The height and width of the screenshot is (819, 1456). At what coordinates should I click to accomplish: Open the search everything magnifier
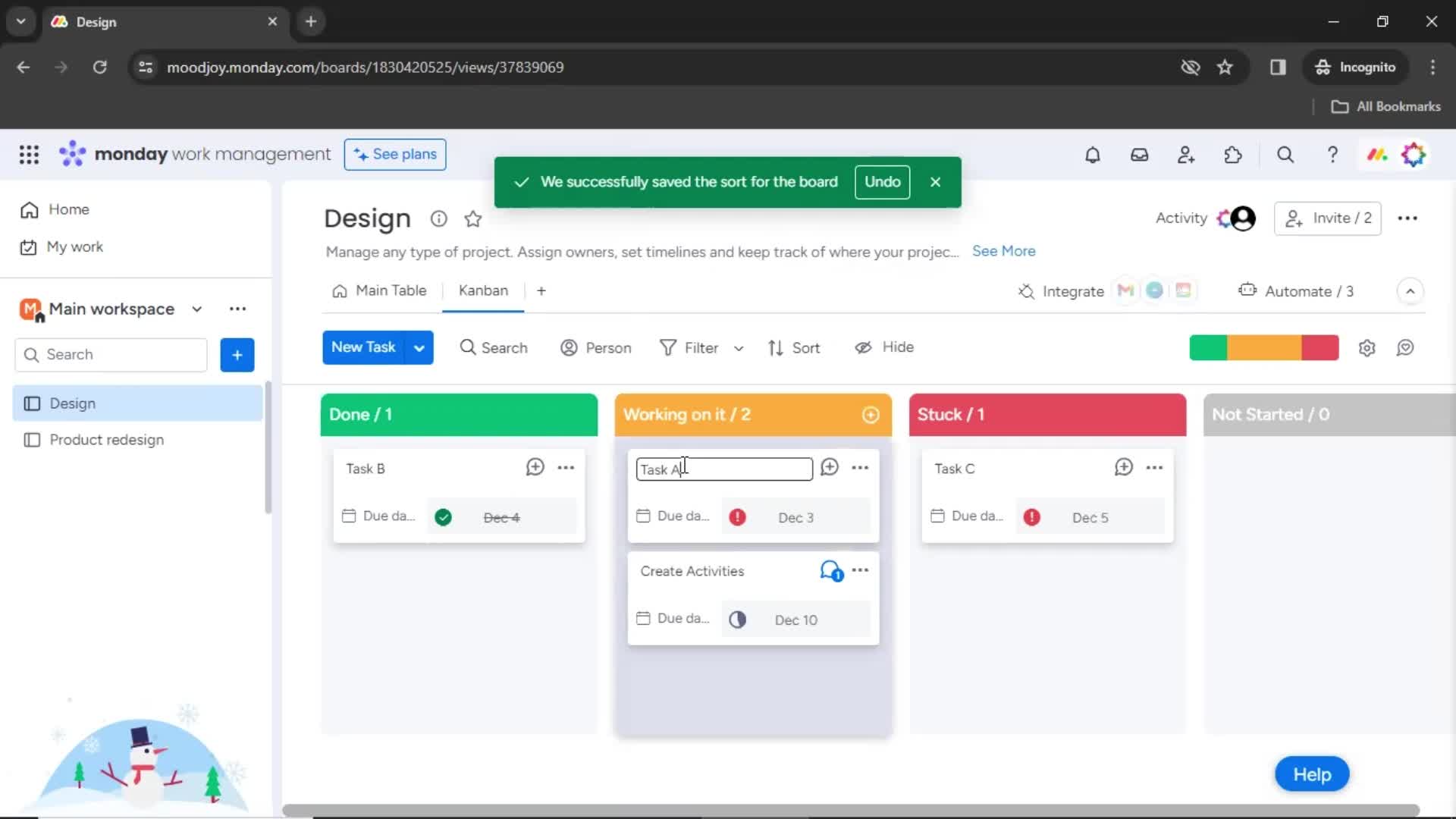pos(1285,155)
